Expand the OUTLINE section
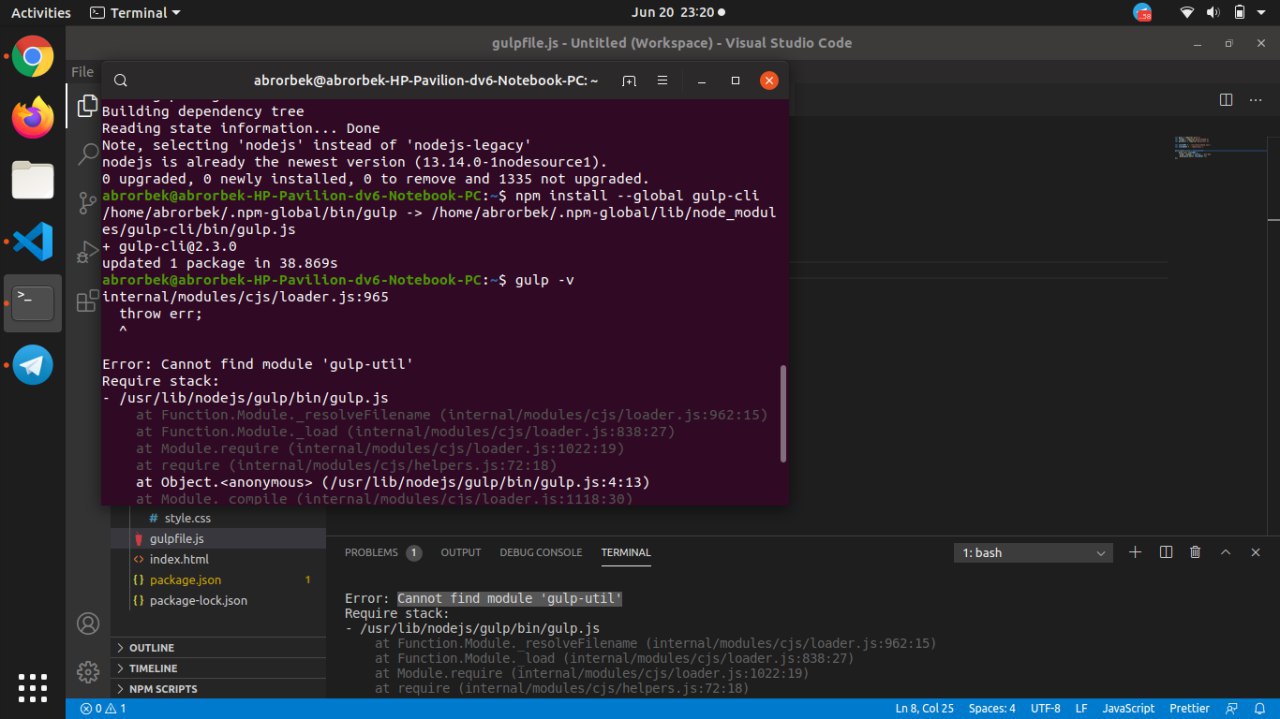The width and height of the screenshot is (1280, 719). (218, 648)
